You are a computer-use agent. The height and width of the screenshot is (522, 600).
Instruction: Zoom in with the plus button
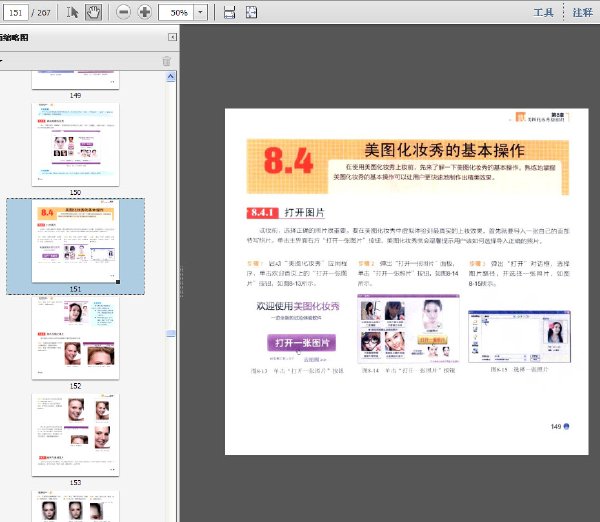click(145, 12)
